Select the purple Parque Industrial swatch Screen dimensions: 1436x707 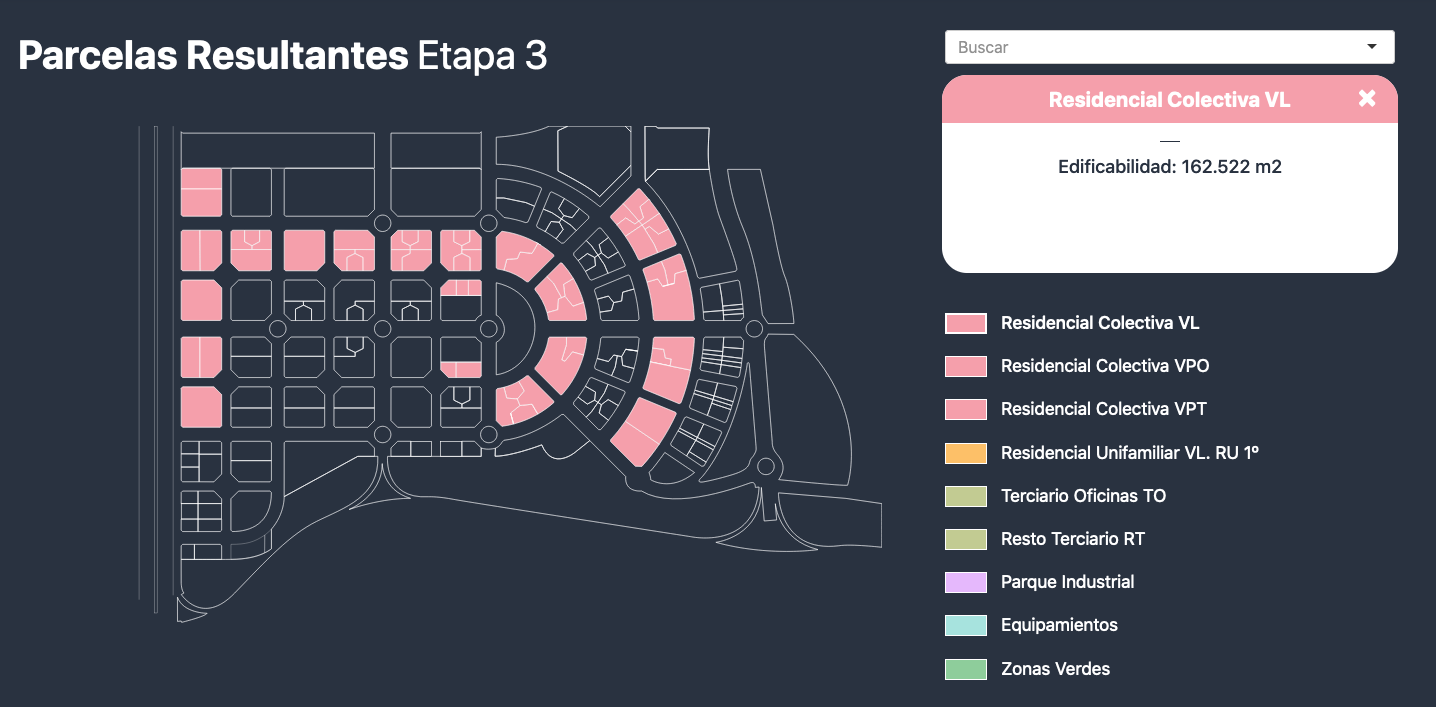coord(966,582)
